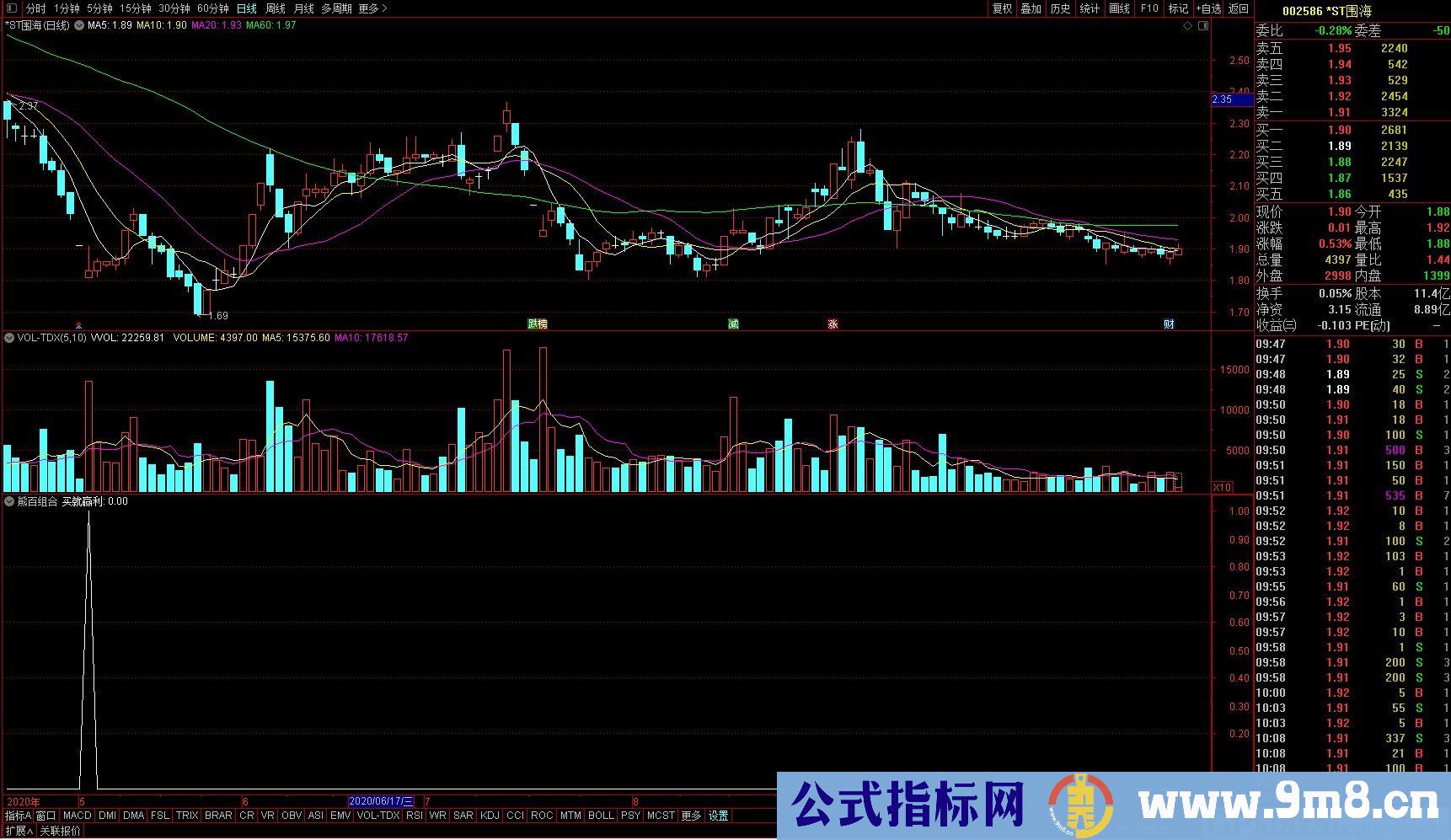Switch to 60分钟 chart period

point(213,8)
